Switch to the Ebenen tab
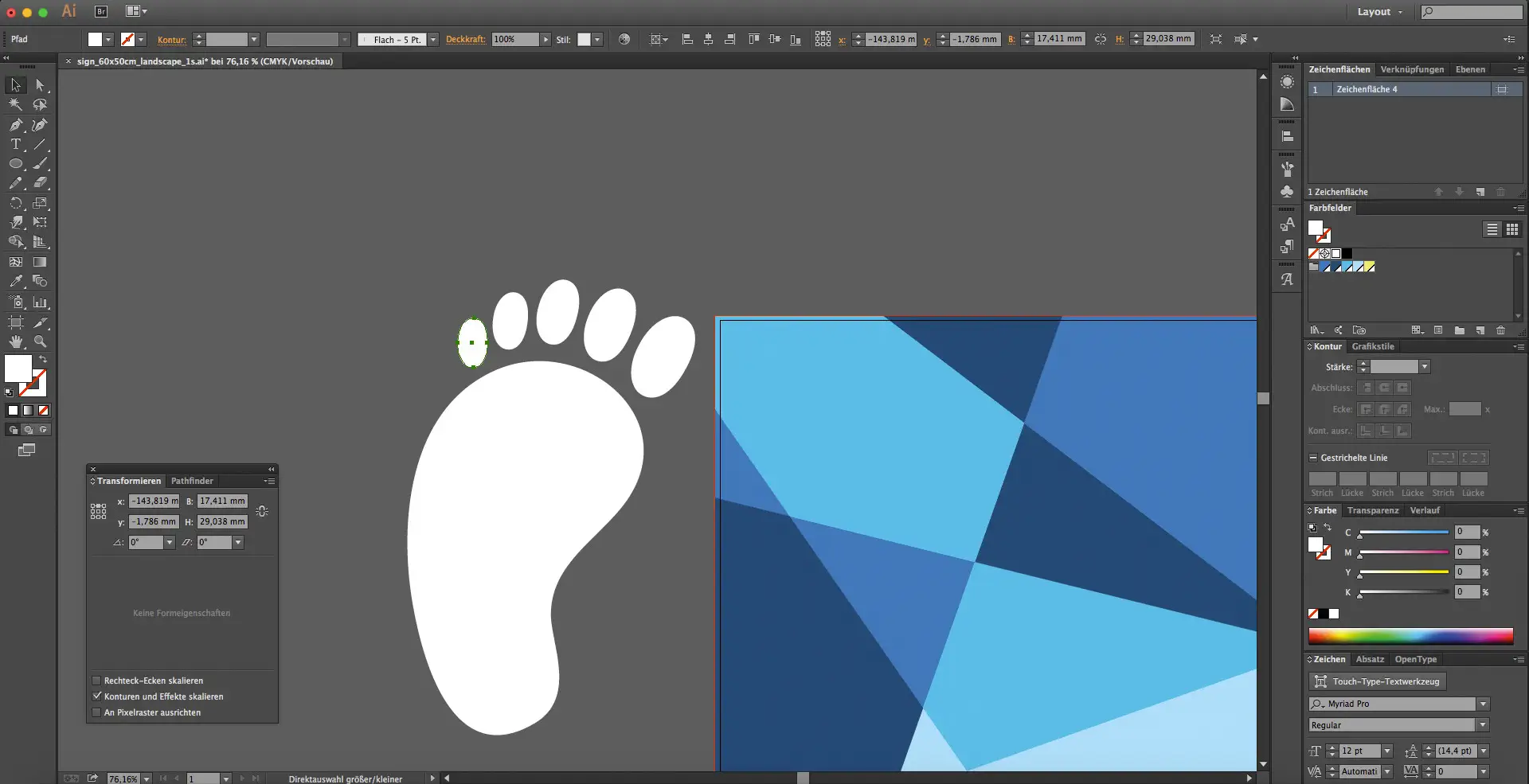This screenshot has width=1529, height=784. [1470, 69]
